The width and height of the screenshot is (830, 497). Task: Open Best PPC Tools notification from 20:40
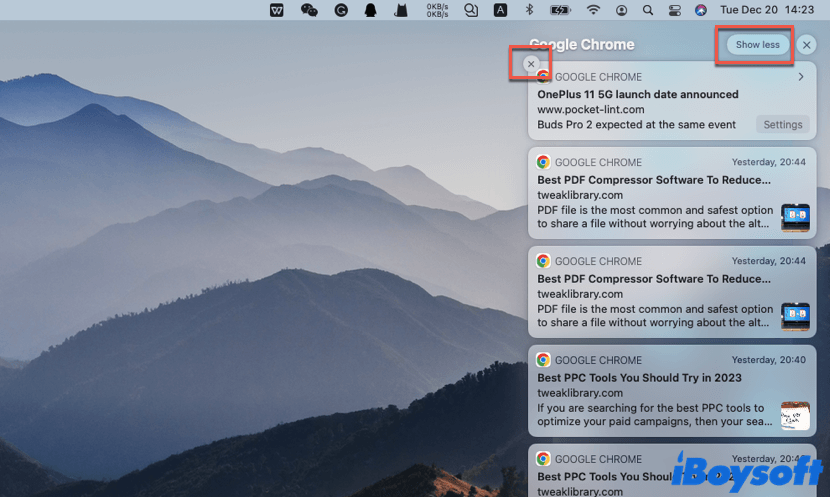pyautogui.click(x=672, y=391)
